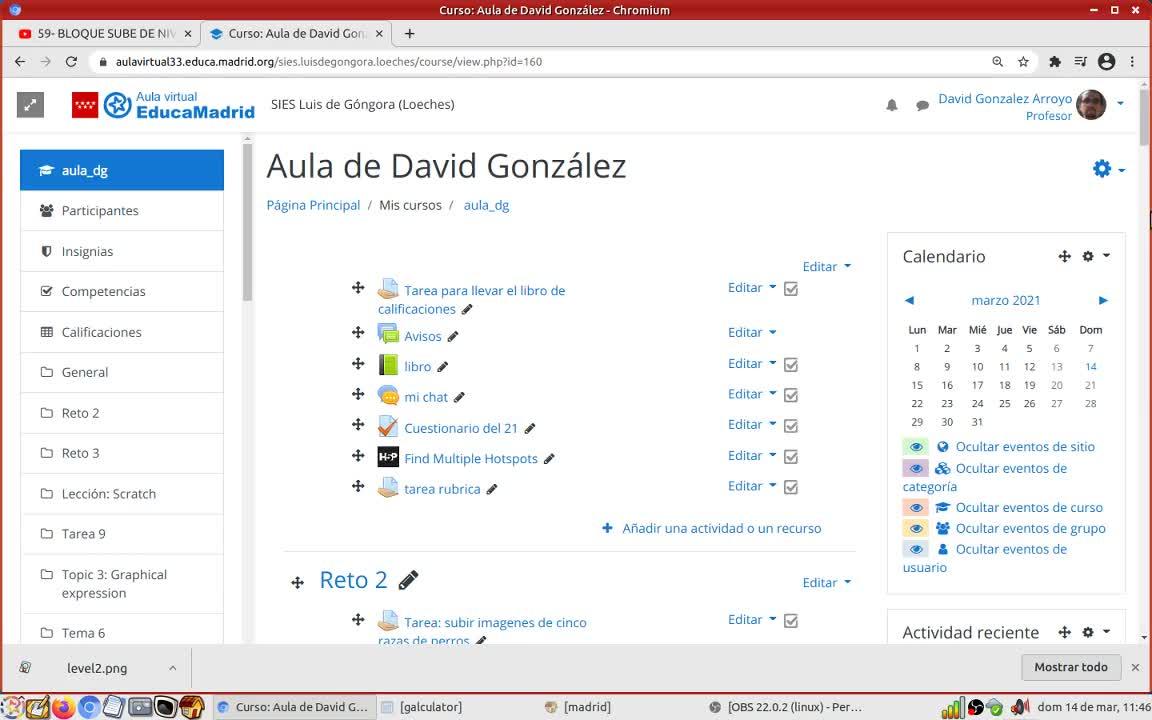This screenshot has width=1152, height=720.
Task: Click the browser address bar URL
Action: (328, 62)
